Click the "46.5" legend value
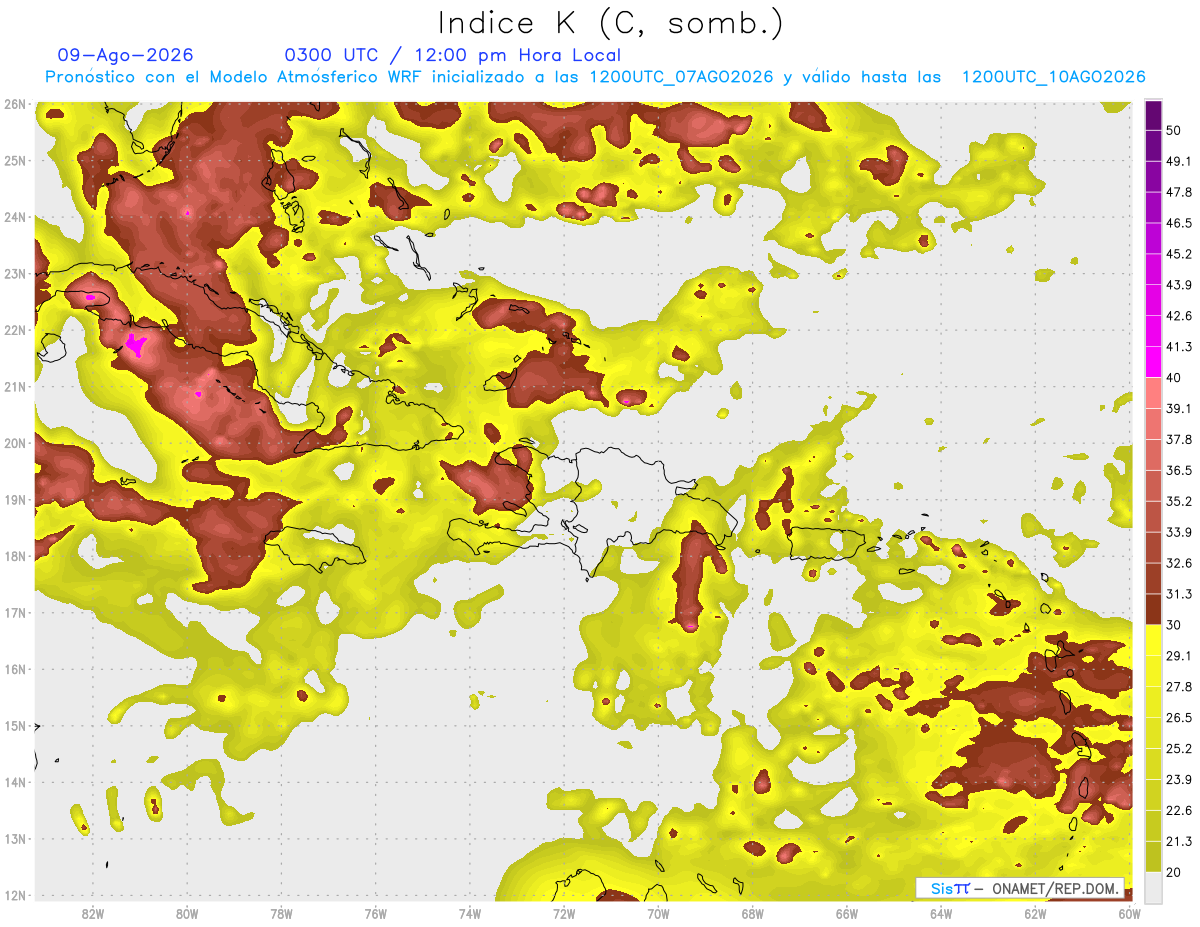Screen dimensions: 1200x927 tap(1178, 223)
